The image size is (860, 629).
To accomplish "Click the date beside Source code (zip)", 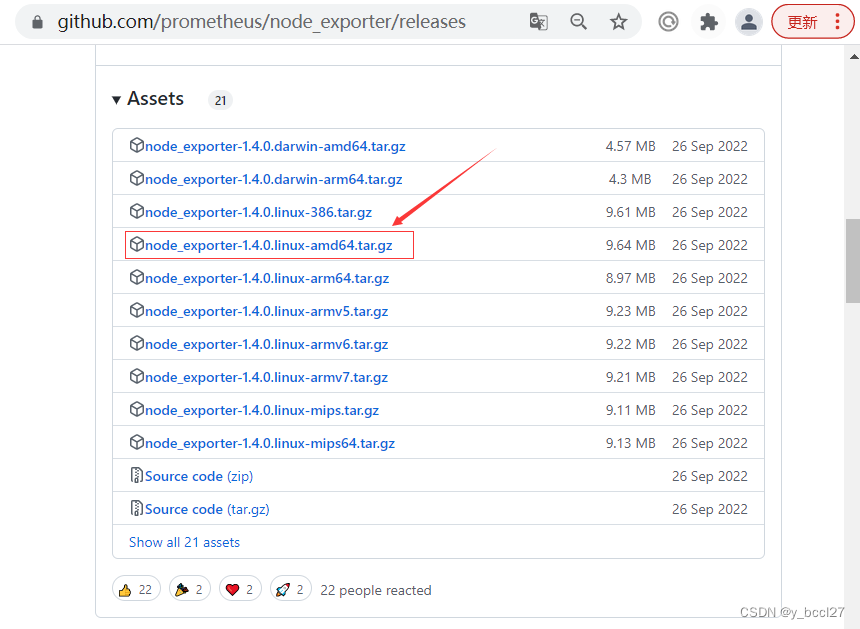I will pyautogui.click(x=710, y=476).
